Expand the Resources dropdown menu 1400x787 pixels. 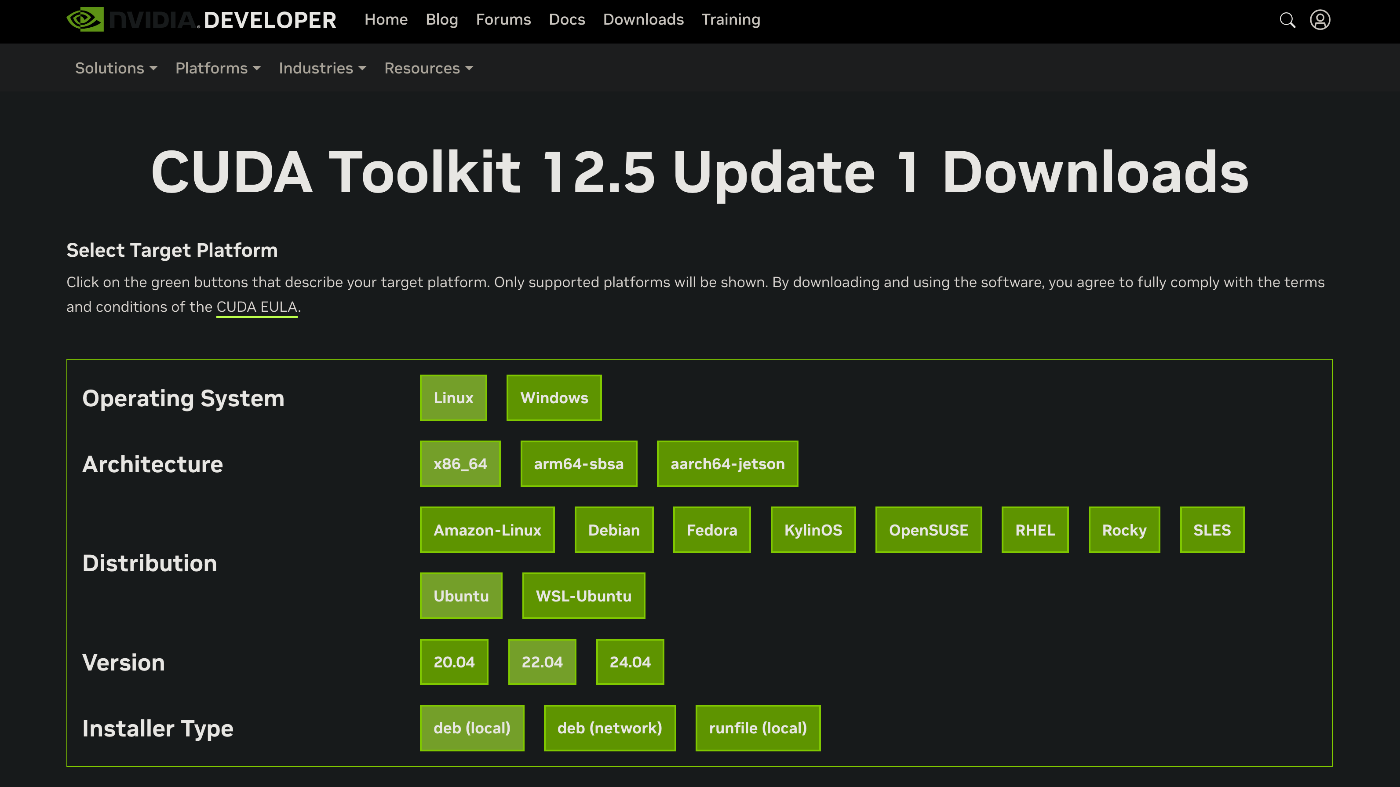pos(429,68)
